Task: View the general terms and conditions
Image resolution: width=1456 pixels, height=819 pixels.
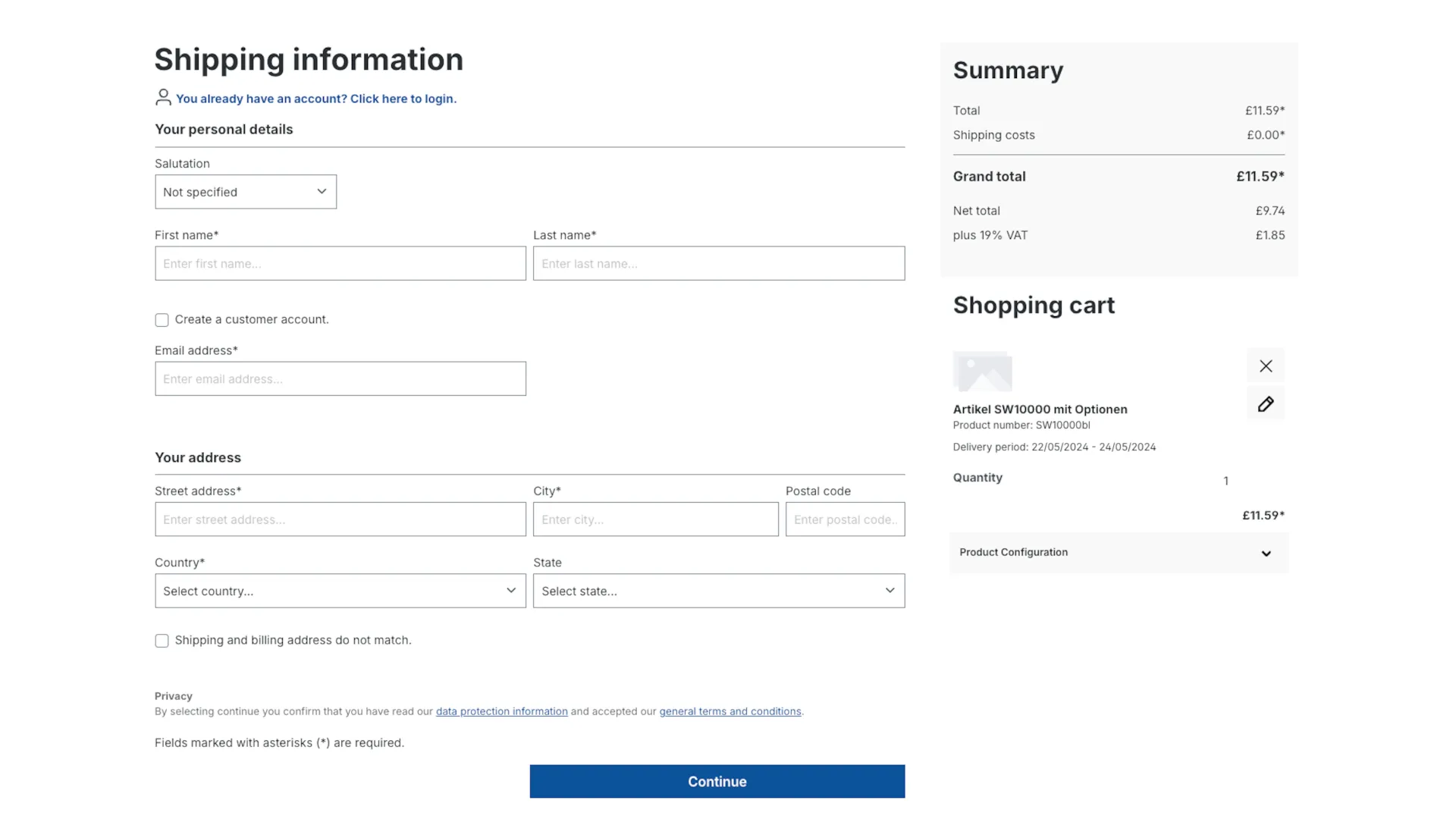Action: pos(730,711)
